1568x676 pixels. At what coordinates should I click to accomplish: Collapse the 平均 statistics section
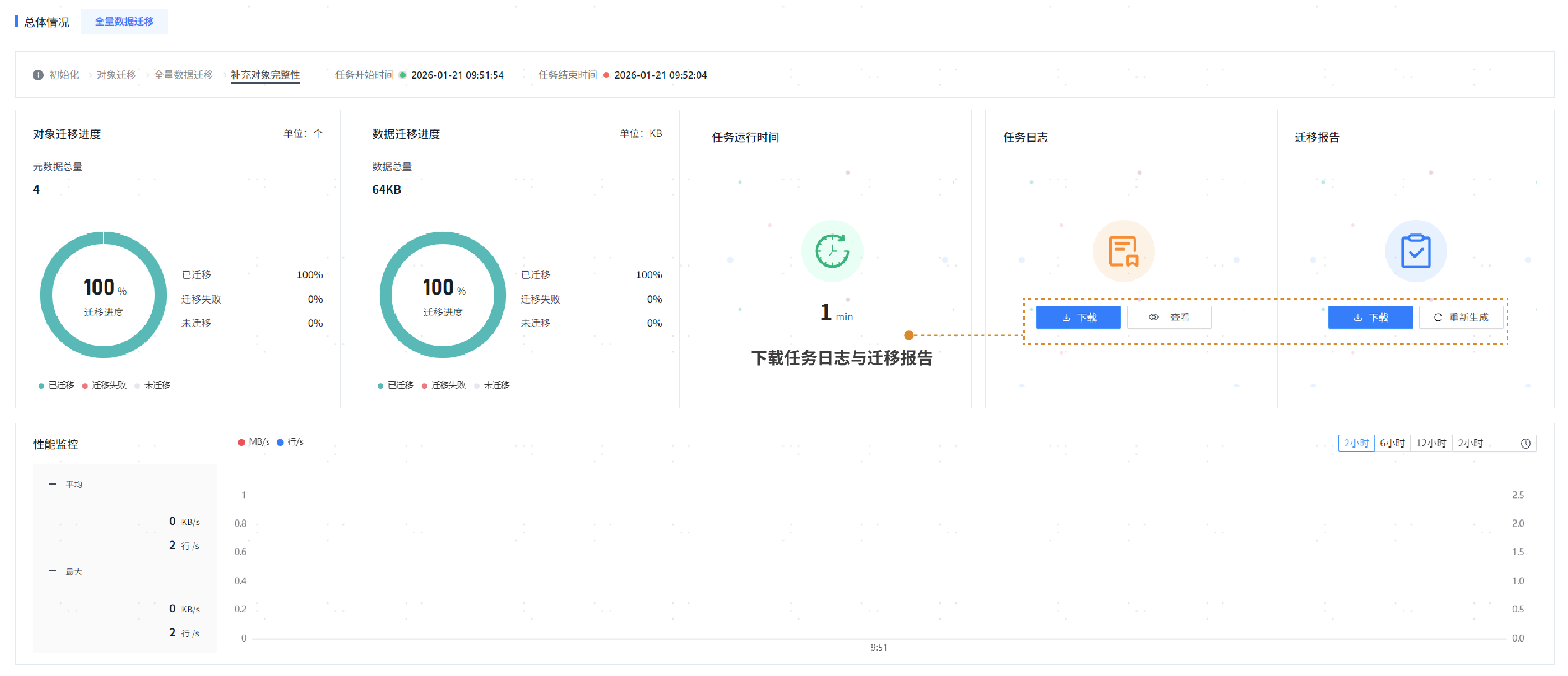[x=52, y=483]
